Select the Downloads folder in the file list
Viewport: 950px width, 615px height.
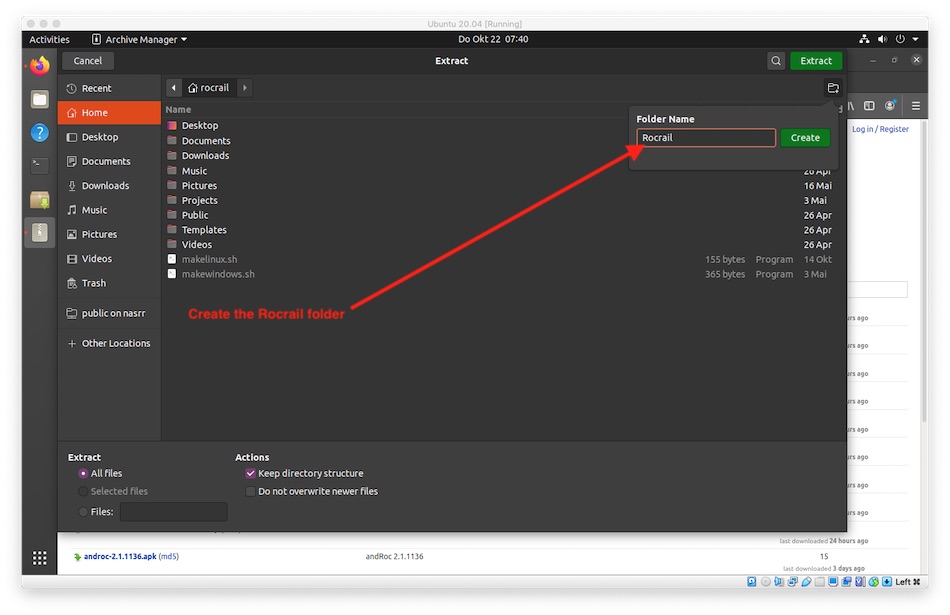point(205,156)
